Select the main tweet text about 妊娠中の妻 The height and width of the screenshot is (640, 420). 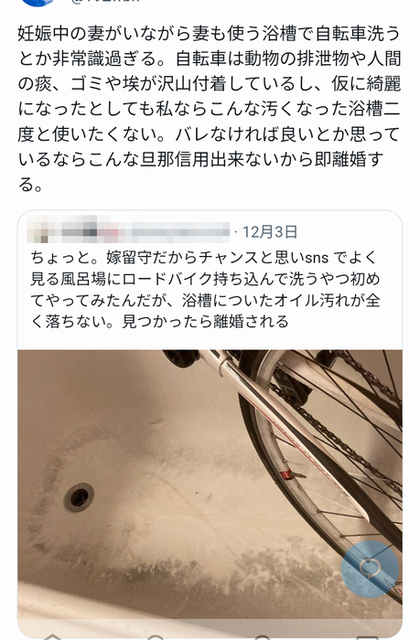[209, 109]
